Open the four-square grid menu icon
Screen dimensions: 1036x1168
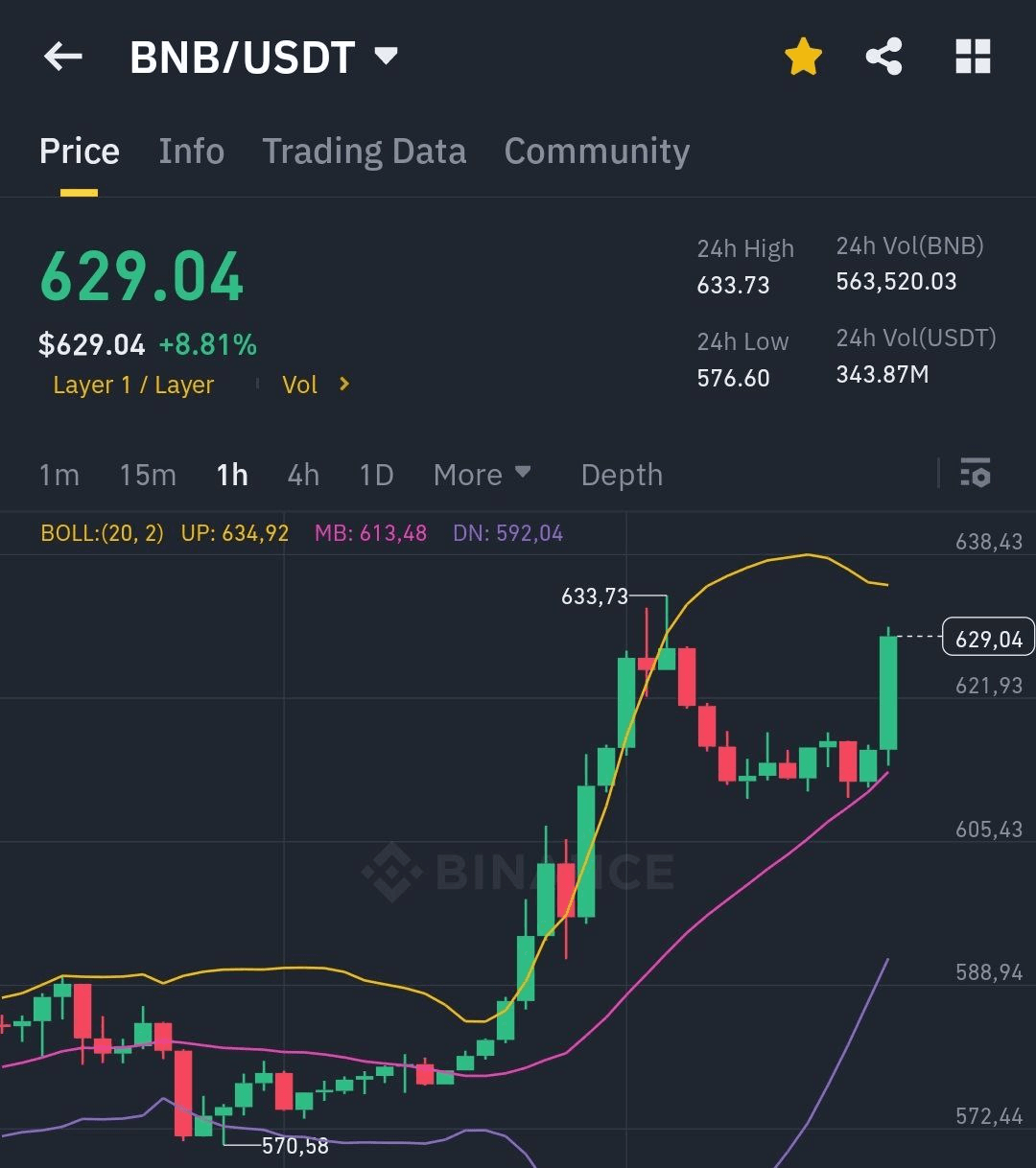[x=973, y=58]
